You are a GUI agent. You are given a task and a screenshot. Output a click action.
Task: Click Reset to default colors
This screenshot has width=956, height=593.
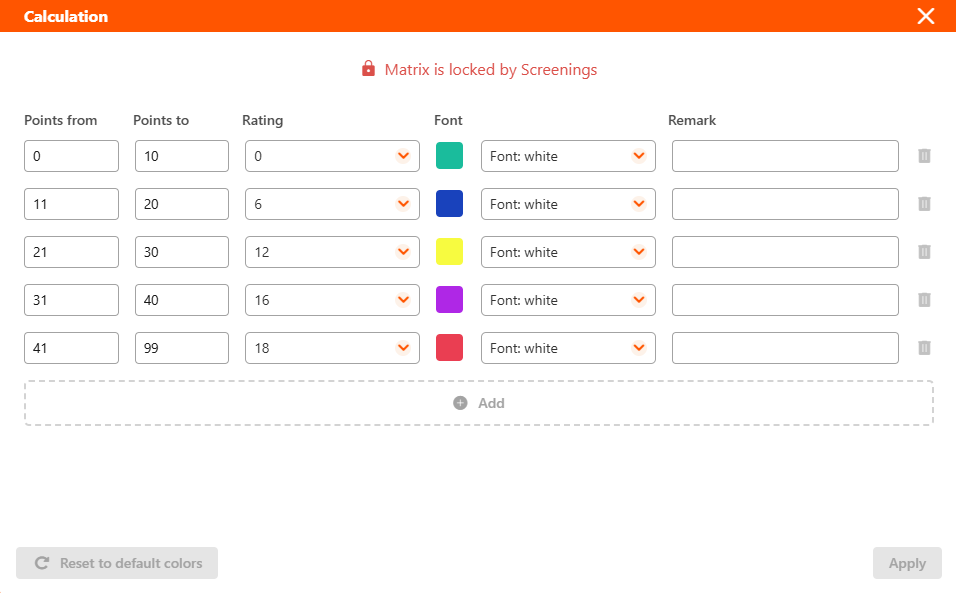(x=117, y=563)
